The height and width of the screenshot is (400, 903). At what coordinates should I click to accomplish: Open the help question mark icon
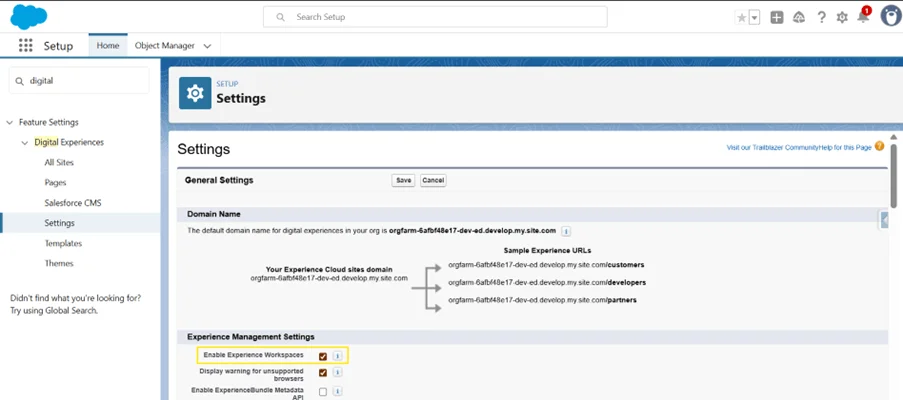(821, 17)
